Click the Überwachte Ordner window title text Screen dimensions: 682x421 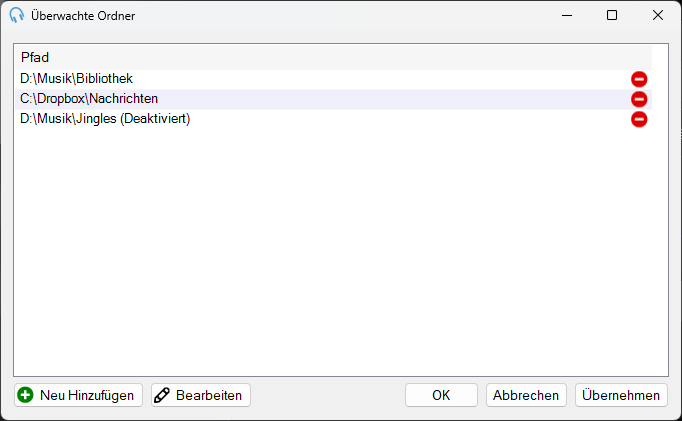(83, 16)
